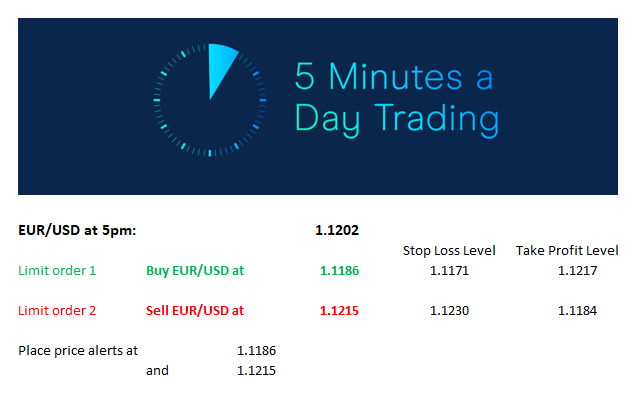The image size is (641, 400).
Task: Select the sell price 1.1215 in red
Action: [339, 310]
